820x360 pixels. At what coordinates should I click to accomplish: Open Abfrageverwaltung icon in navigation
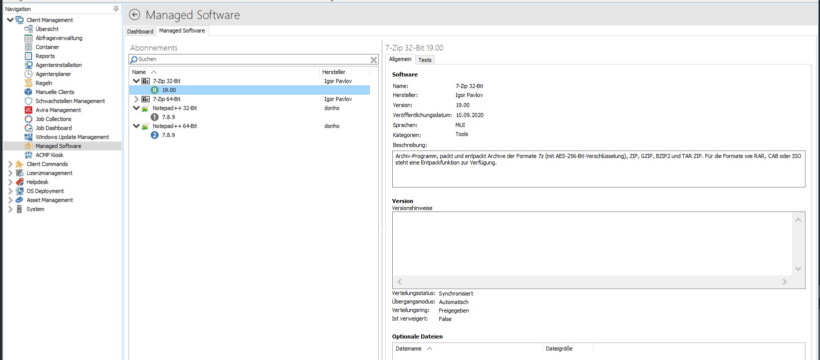pos(29,38)
